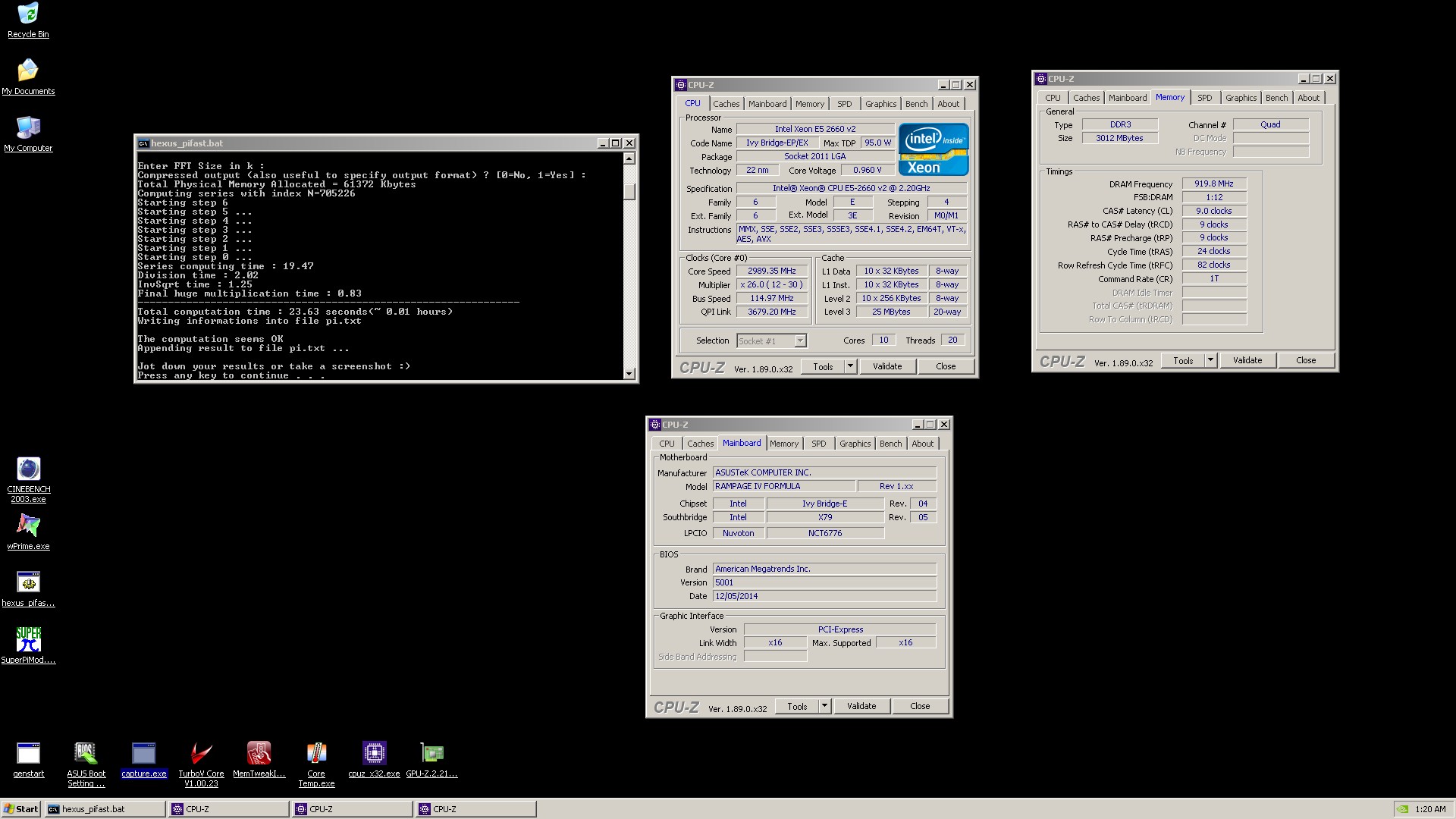
Task: Launch MemTweakIt desktop icon
Action: click(x=259, y=759)
